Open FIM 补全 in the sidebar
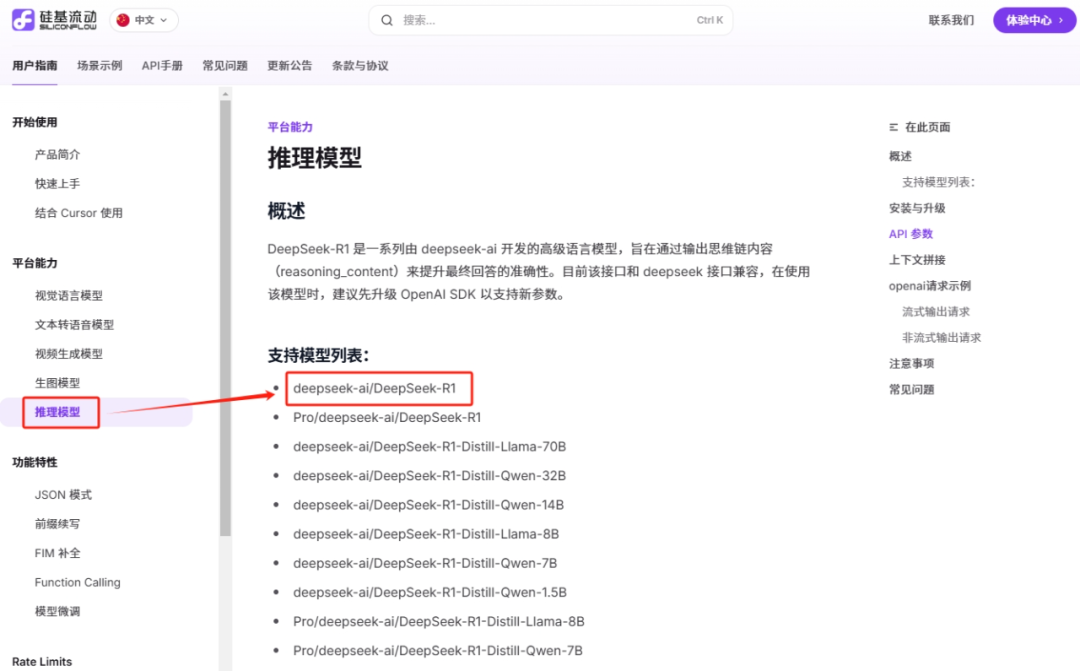1080x671 pixels. 58,553
